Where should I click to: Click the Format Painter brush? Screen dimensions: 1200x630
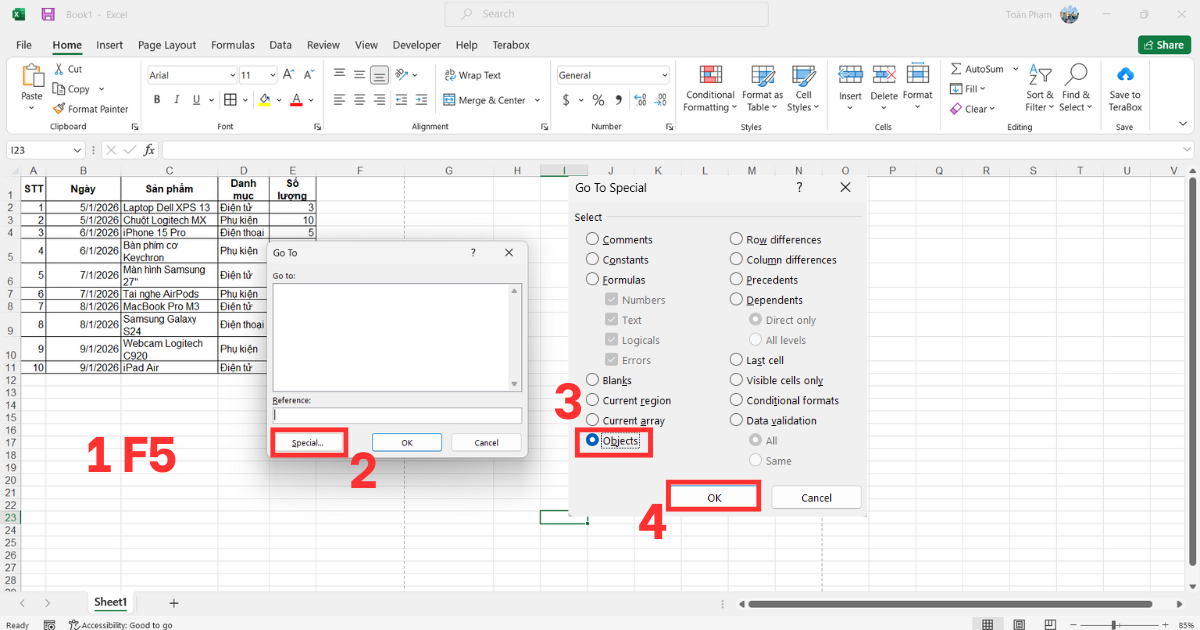59,109
